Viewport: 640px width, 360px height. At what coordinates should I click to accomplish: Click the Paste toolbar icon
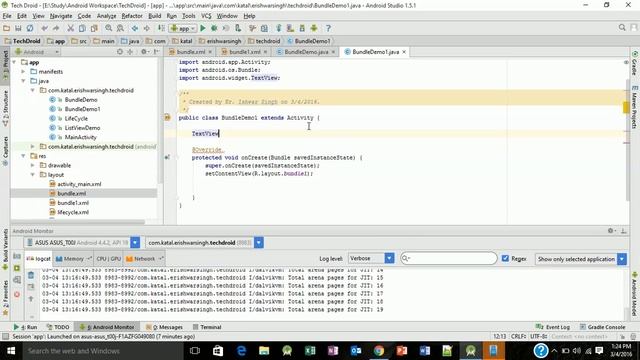tap(94, 28)
